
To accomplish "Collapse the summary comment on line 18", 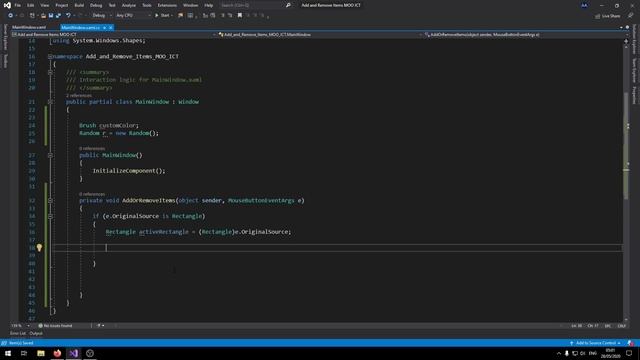I will [x=50, y=72].
